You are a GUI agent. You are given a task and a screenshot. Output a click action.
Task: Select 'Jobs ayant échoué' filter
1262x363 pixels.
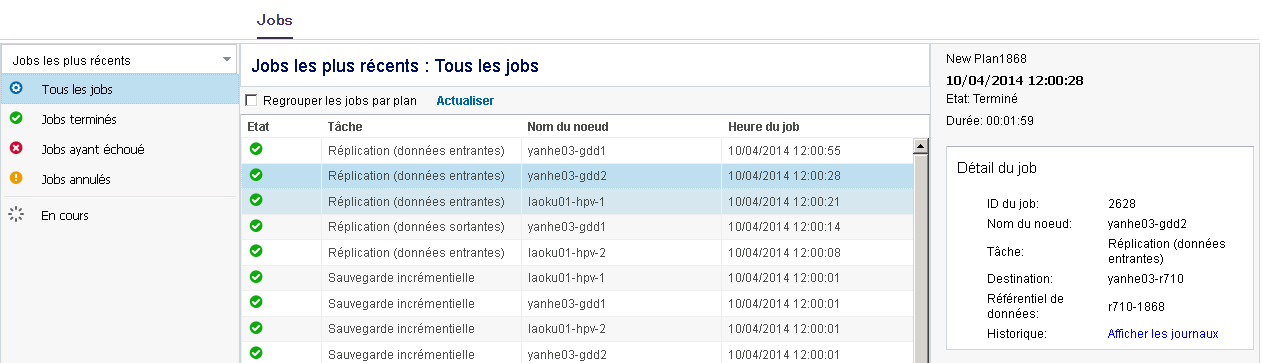point(119,149)
